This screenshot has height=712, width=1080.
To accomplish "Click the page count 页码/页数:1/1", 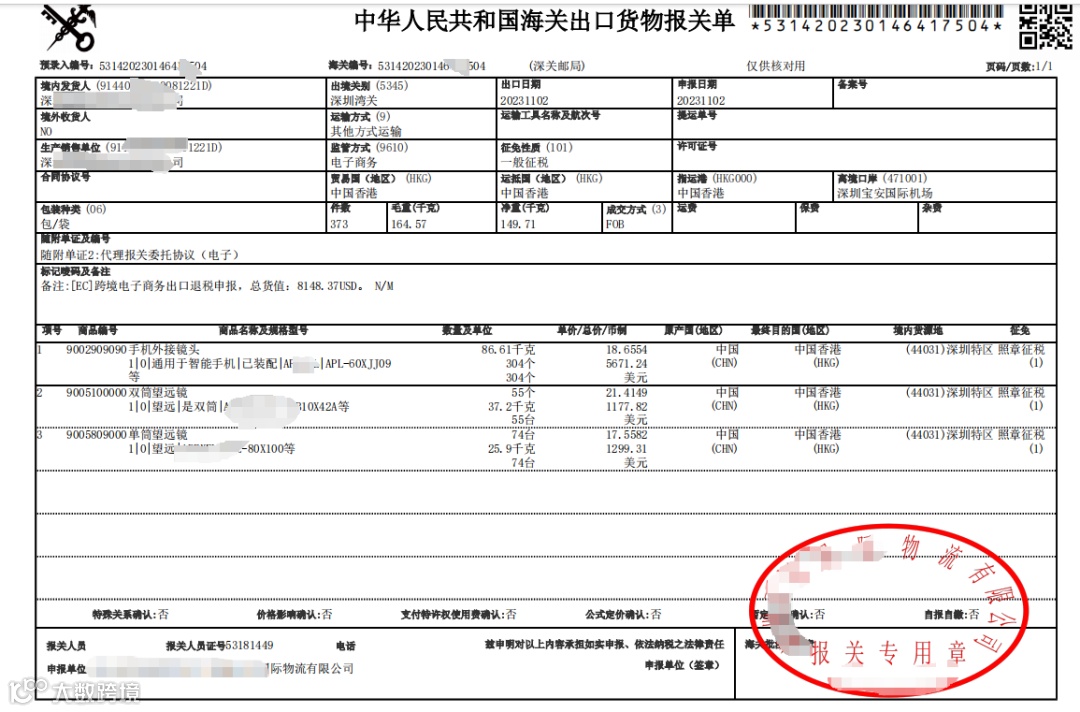I will [1019, 67].
